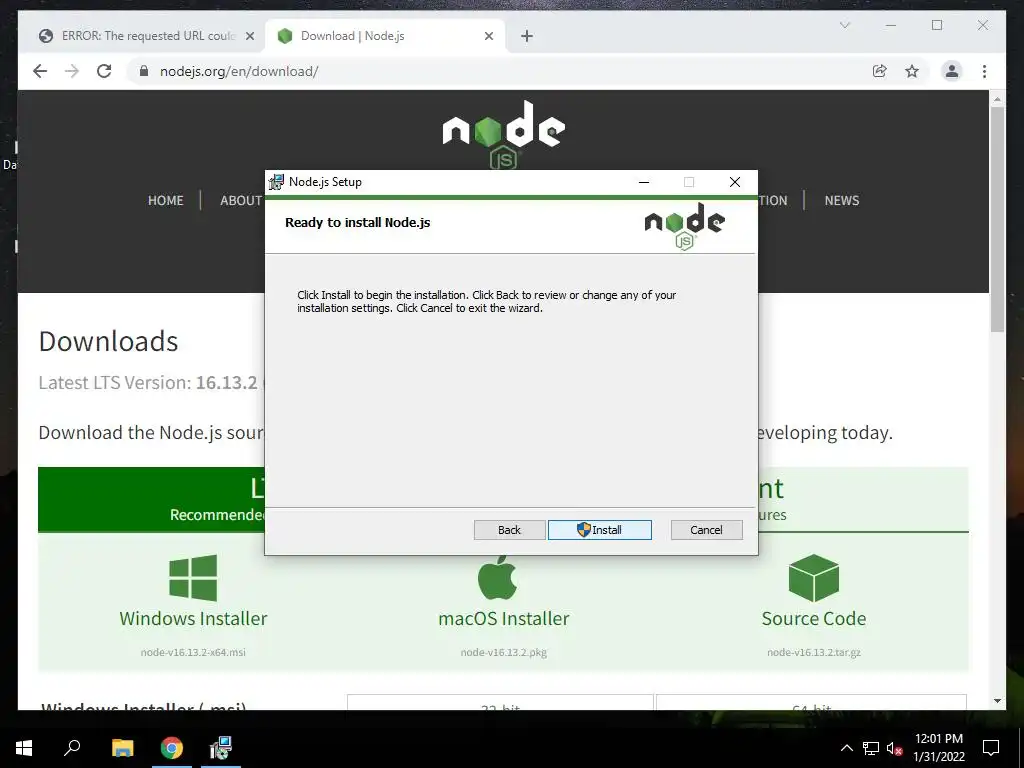Close the Node.js Setup dialog

point(735,182)
